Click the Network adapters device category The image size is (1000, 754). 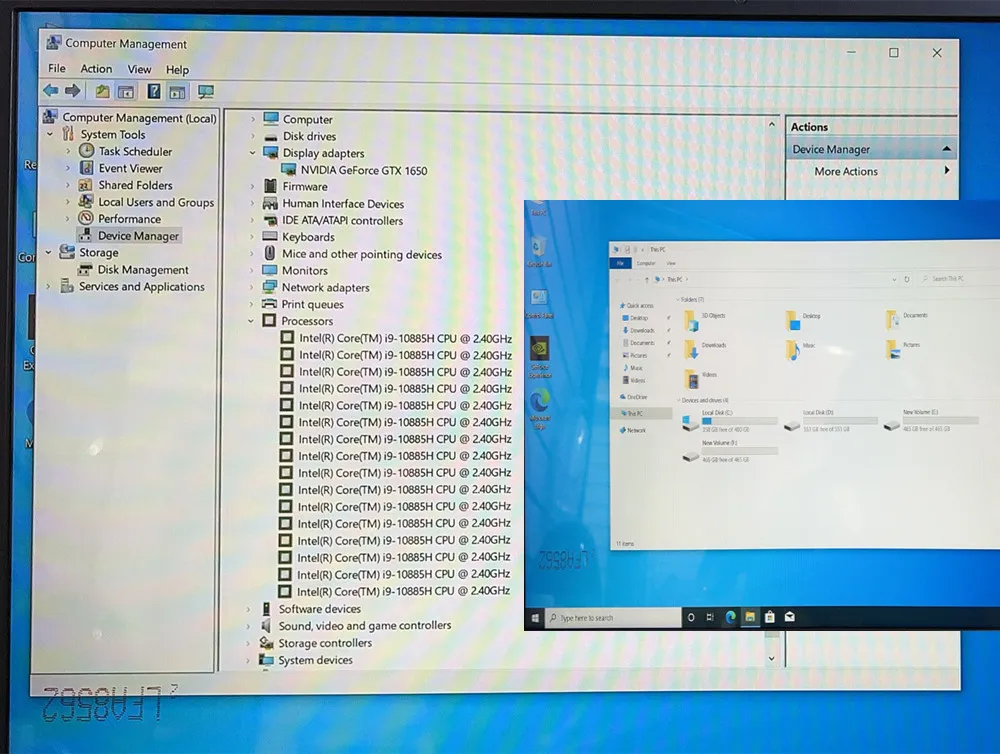pyautogui.click(x=325, y=288)
